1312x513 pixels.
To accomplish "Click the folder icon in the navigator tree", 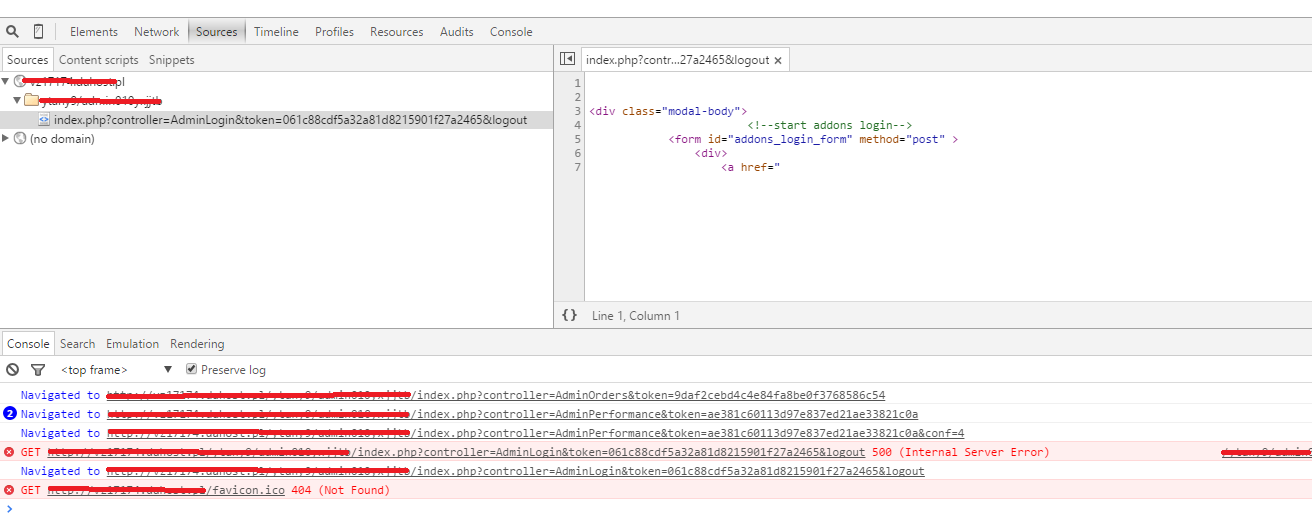I will (31, 100).
